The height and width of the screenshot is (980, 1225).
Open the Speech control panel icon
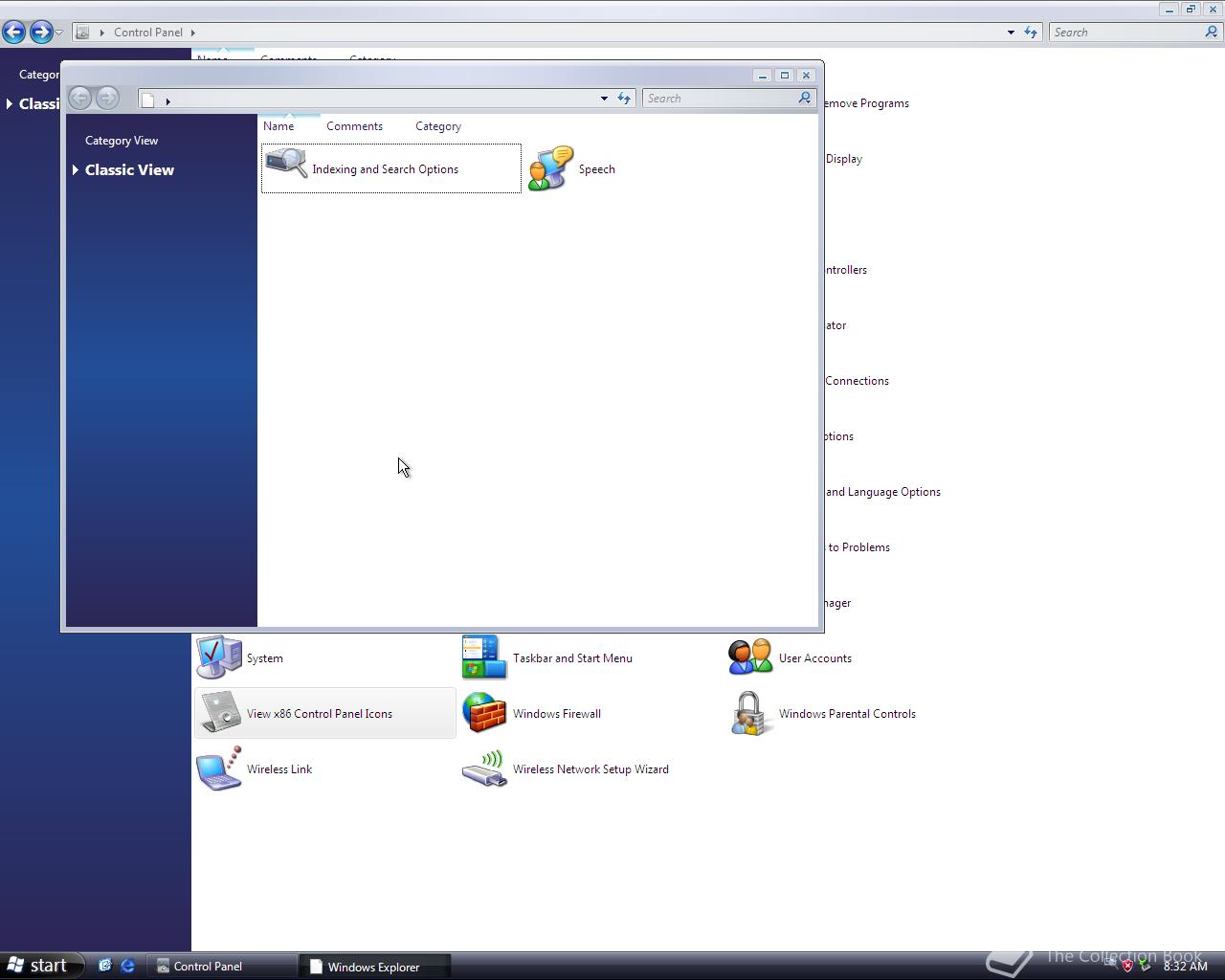[x=551, y=168]
